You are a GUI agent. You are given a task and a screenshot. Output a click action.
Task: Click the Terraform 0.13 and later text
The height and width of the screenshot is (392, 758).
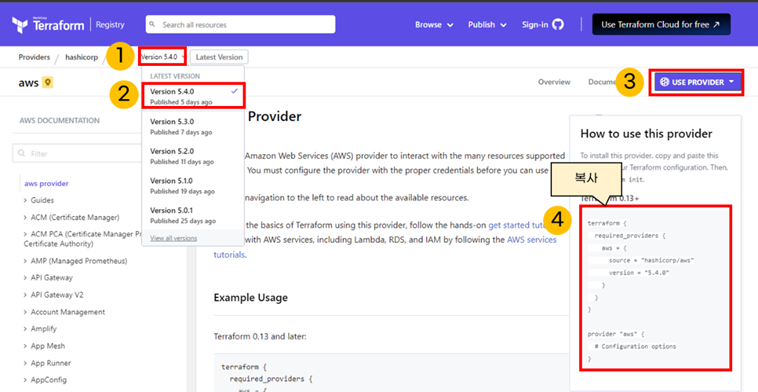[260, 336]
